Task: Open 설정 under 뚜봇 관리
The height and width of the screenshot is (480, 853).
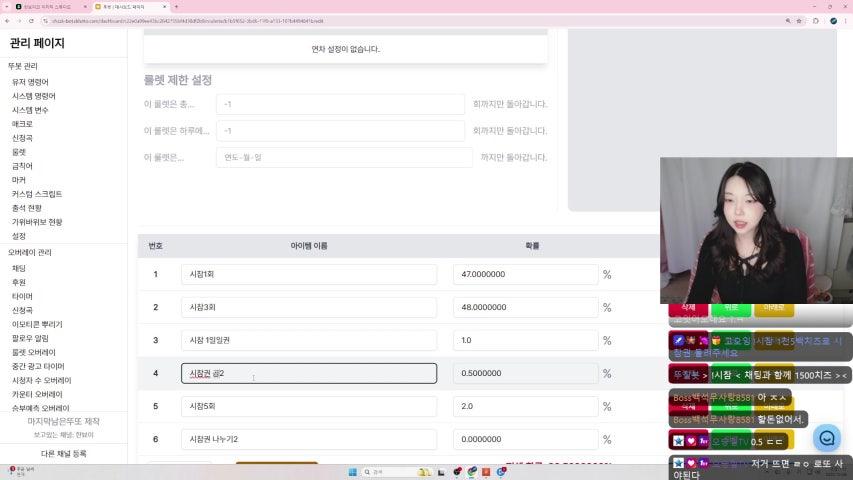Action: [19, 236]
